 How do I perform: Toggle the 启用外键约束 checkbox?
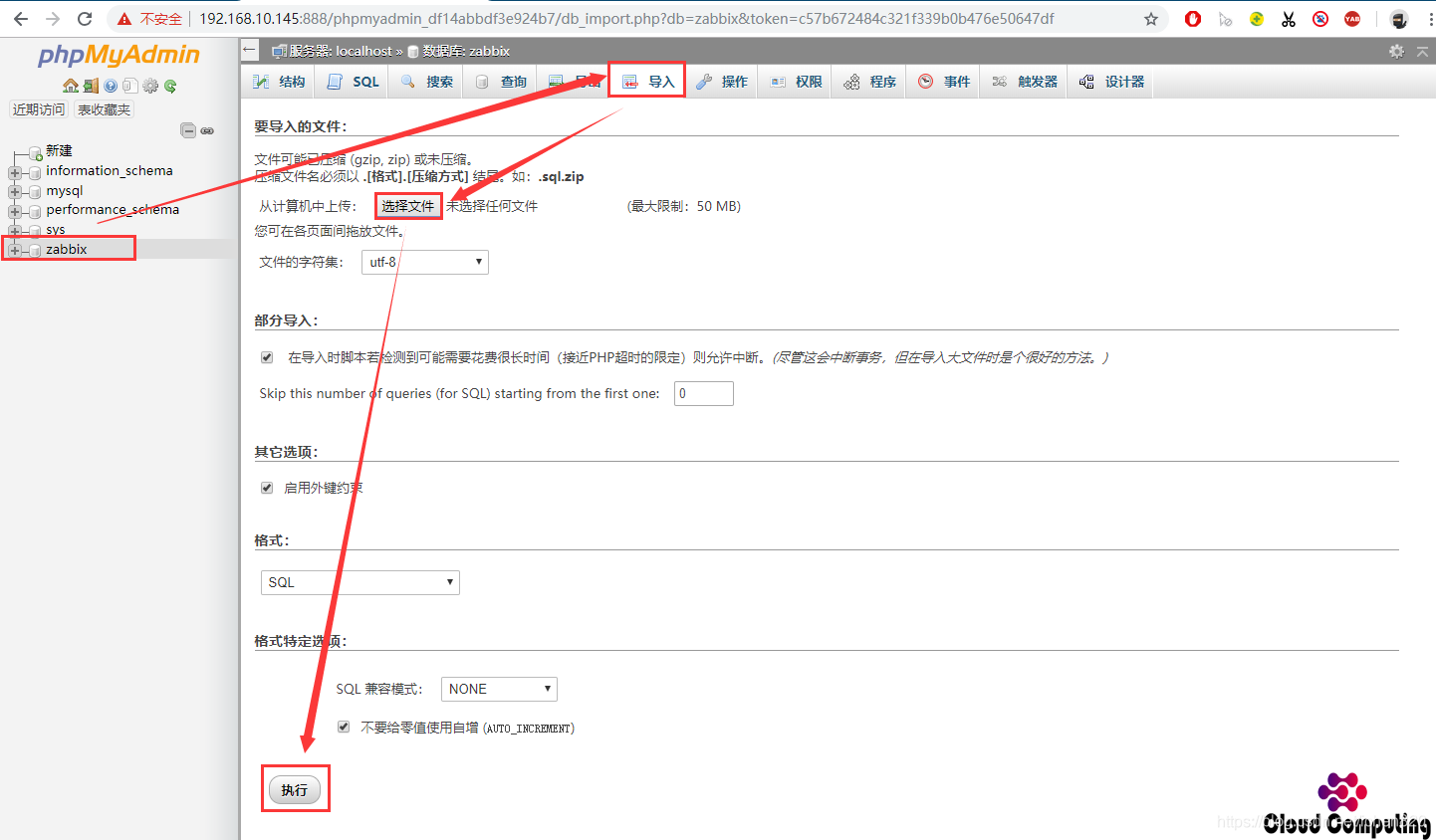[267, 488]
